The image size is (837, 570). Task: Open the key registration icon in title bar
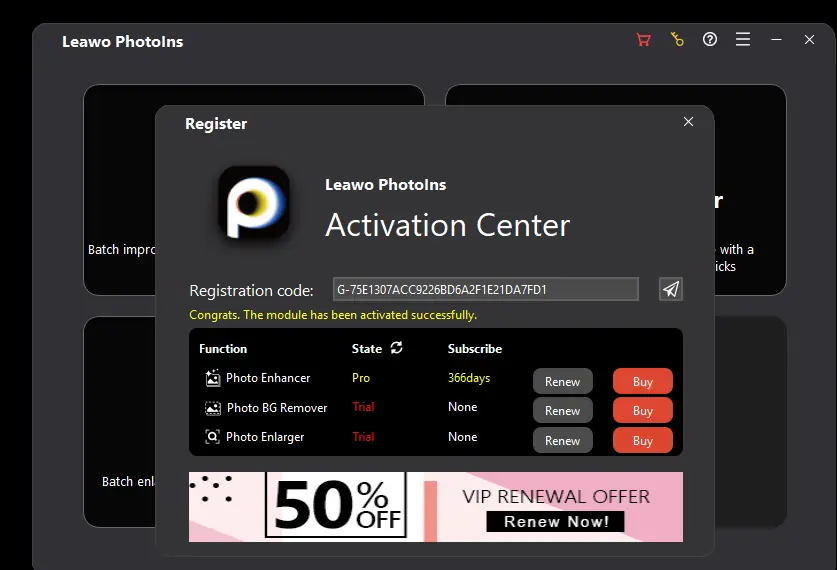click(x=677, y=39)
